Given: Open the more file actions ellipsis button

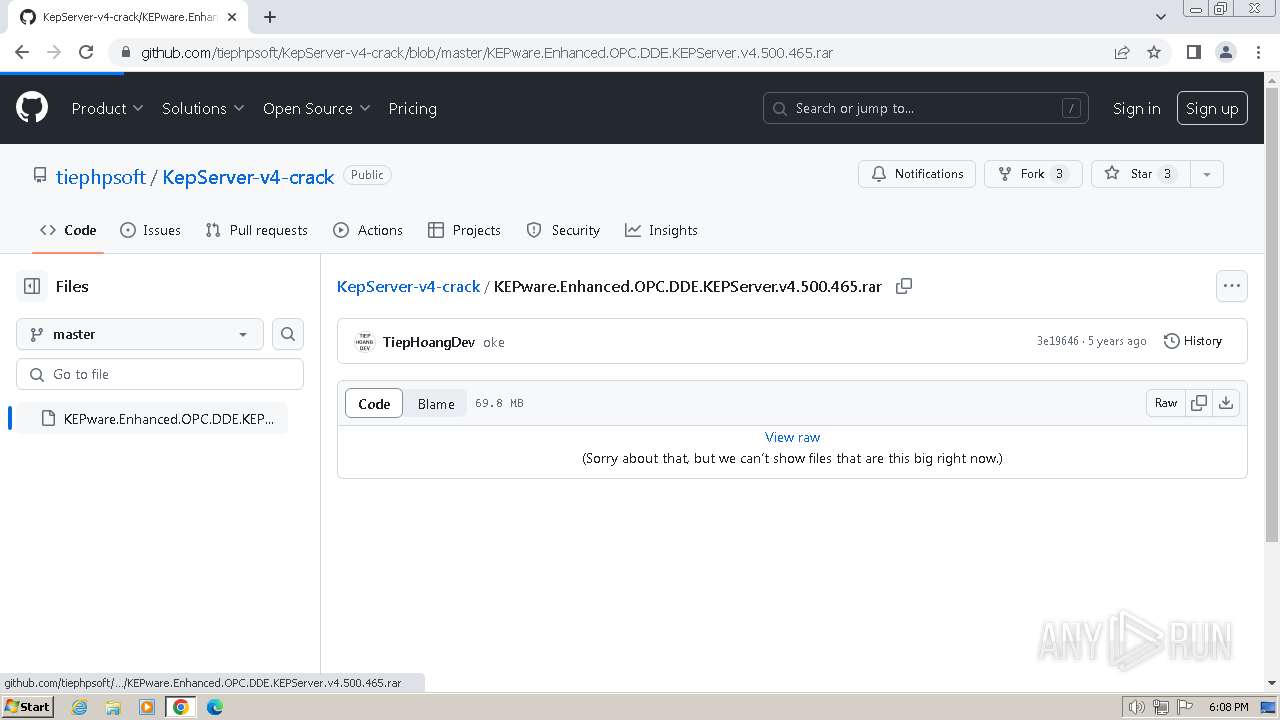Looking at the screenshot, I should (x=1232, y=286).
